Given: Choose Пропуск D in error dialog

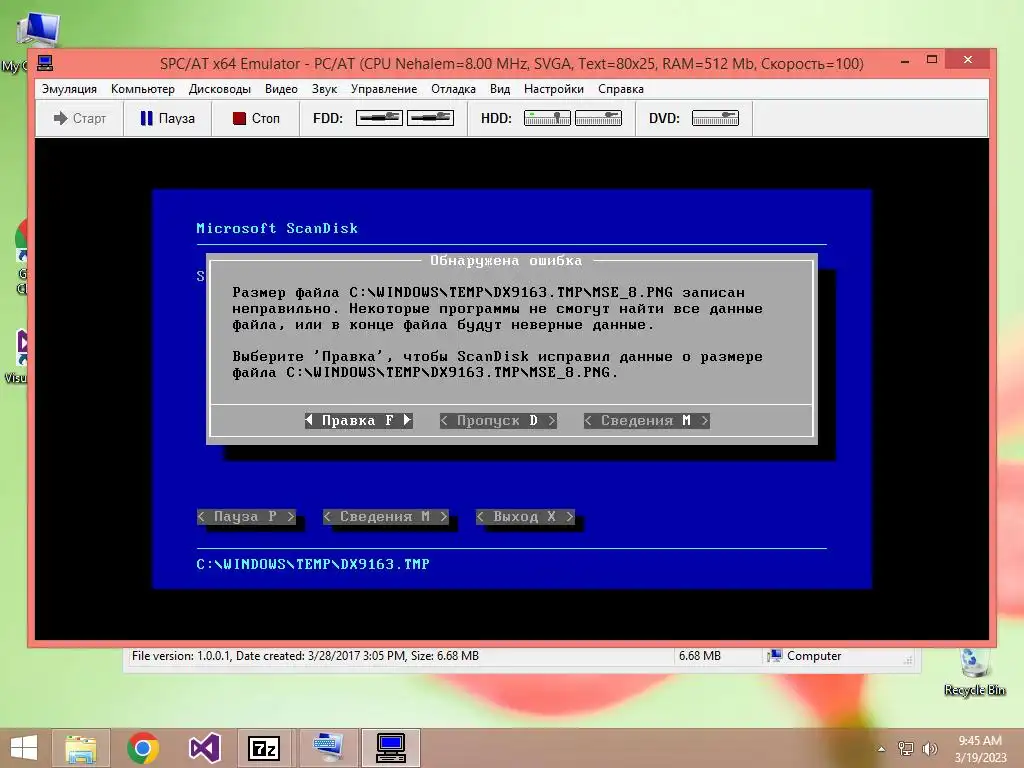Looking at the screenshot, I should point(498,421).
